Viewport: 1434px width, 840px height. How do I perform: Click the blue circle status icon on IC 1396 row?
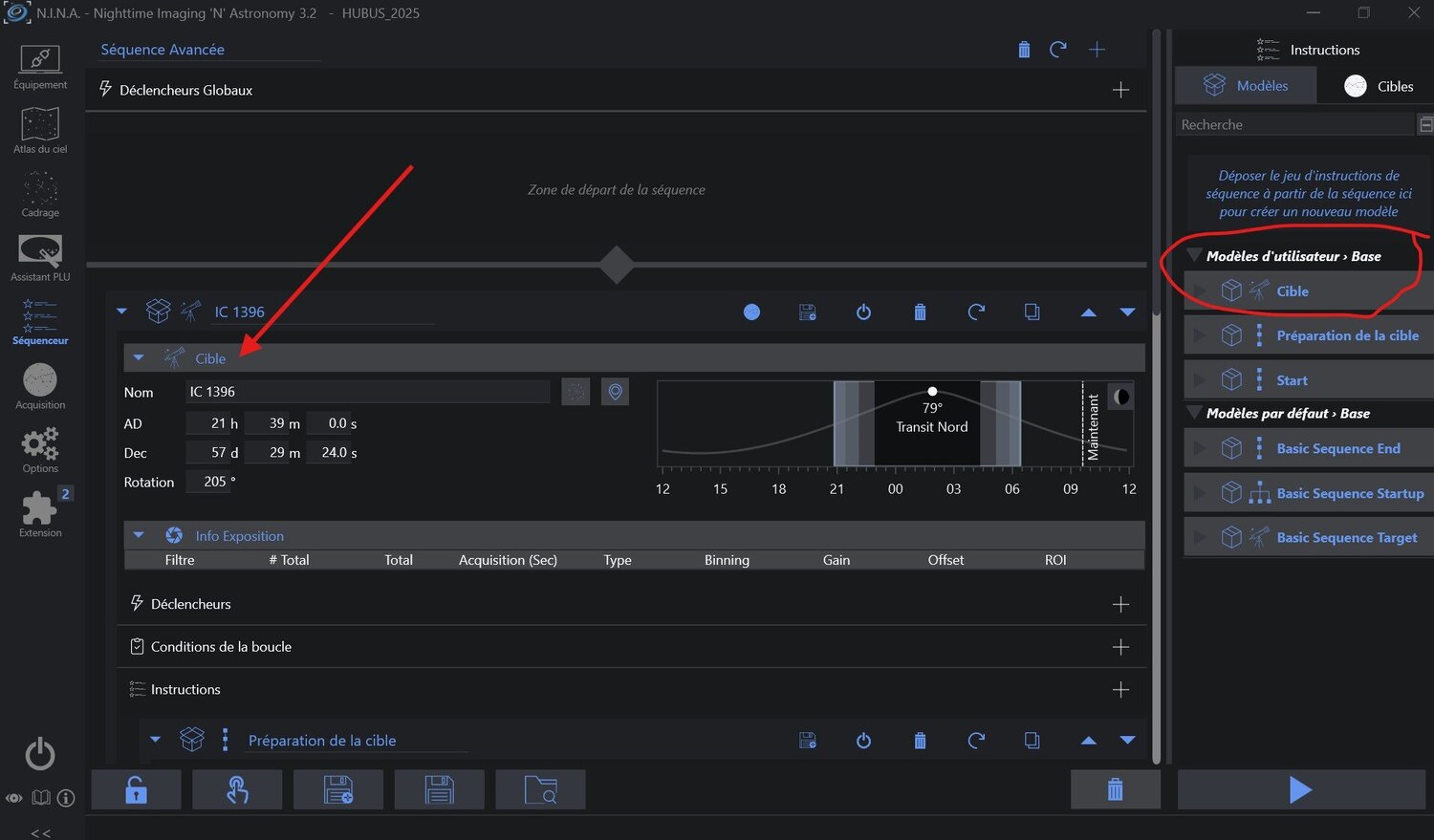[x=751, y=312]
